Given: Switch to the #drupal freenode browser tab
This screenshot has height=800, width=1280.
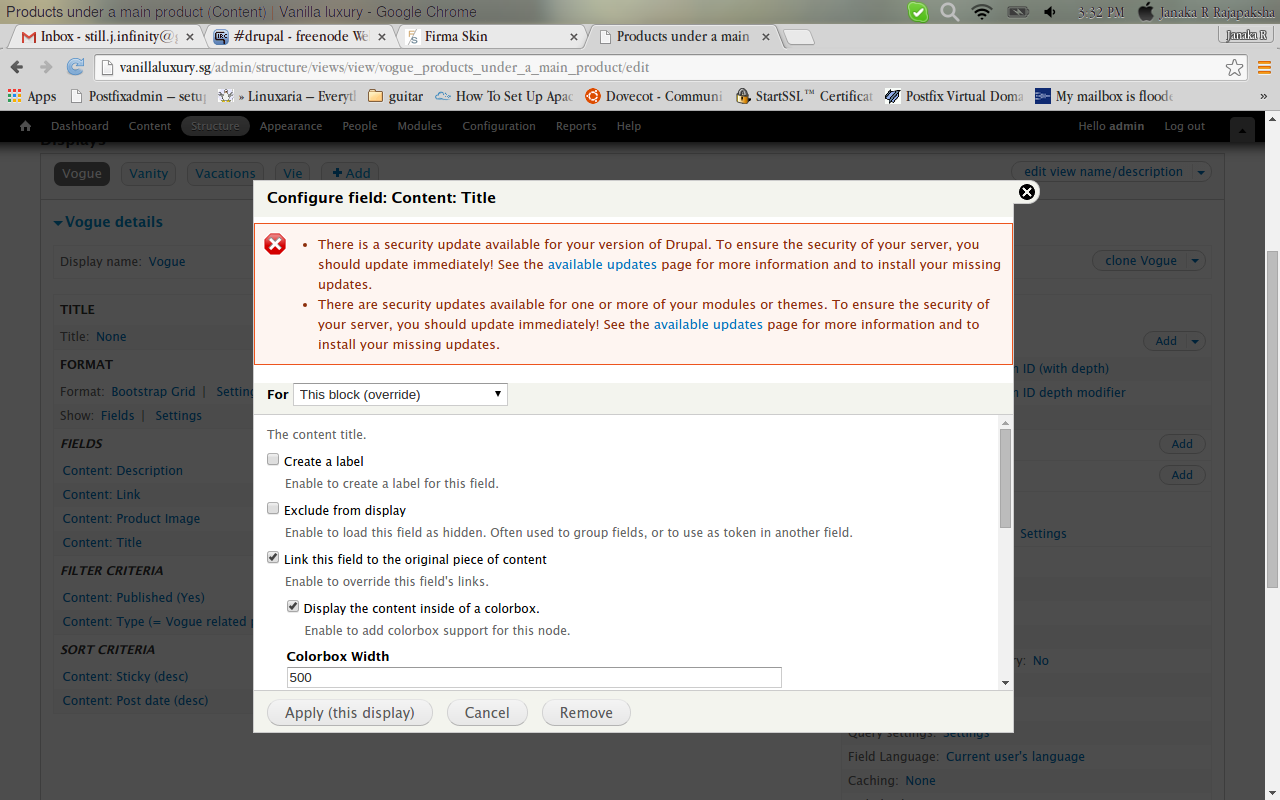Looking at the screenshot, I should coord(301,37).
